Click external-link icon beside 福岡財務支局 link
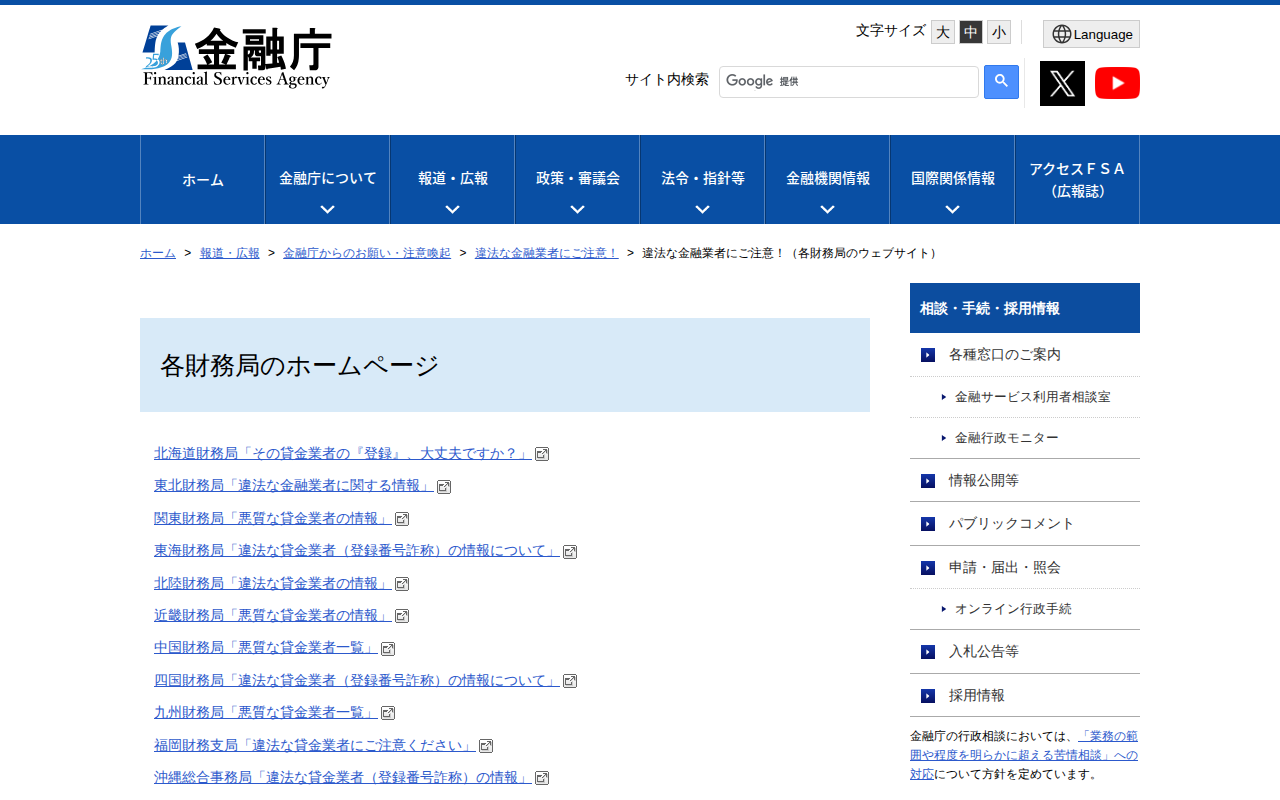 [486, 746]
